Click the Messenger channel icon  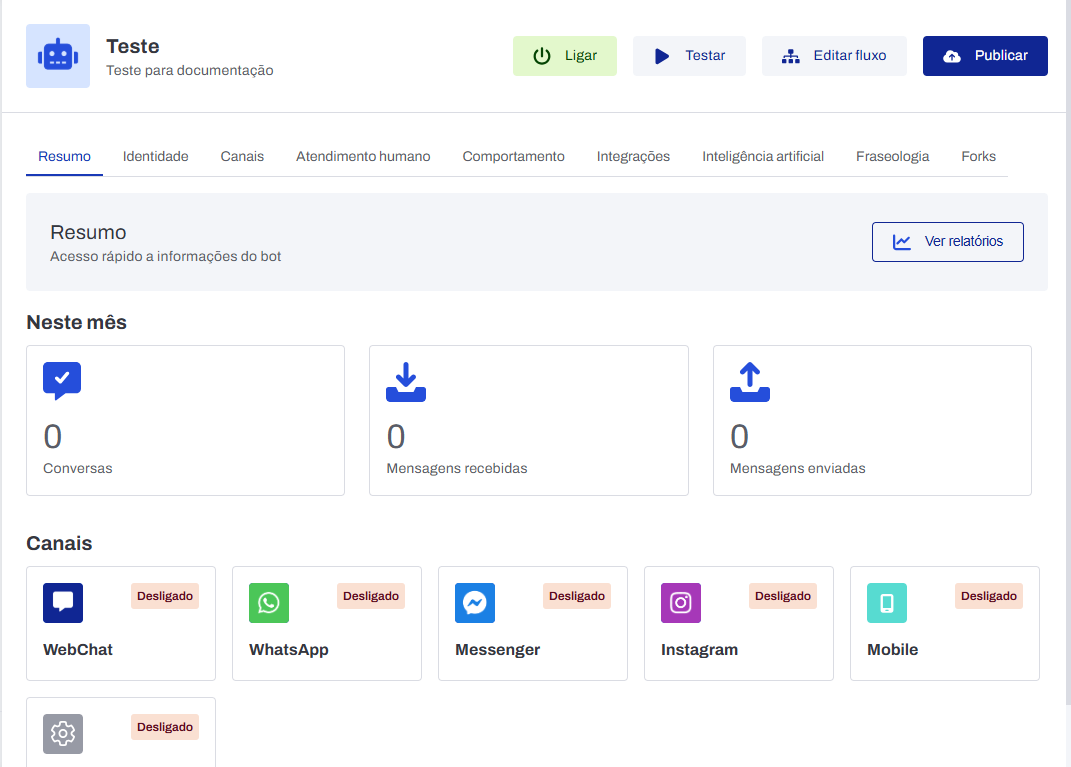coord(475,603)
